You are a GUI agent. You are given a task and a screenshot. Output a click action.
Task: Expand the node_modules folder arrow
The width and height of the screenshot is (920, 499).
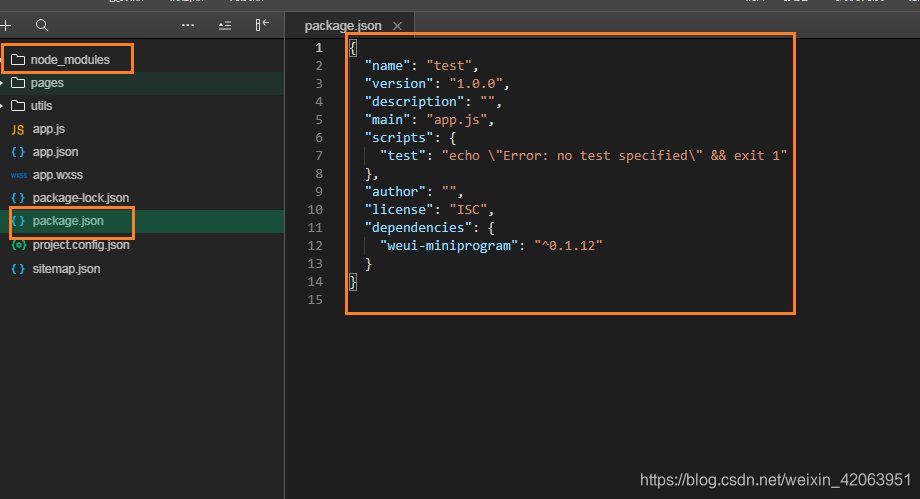[x=2, y=60]
